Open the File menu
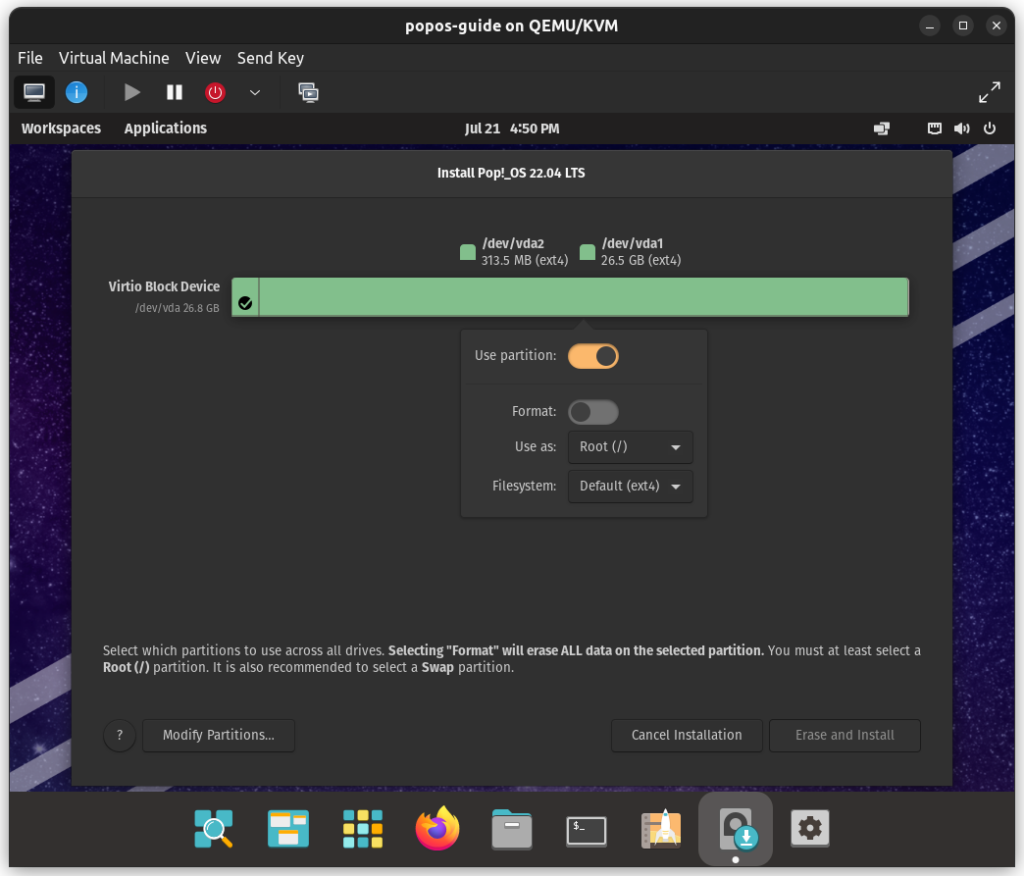 30,58
